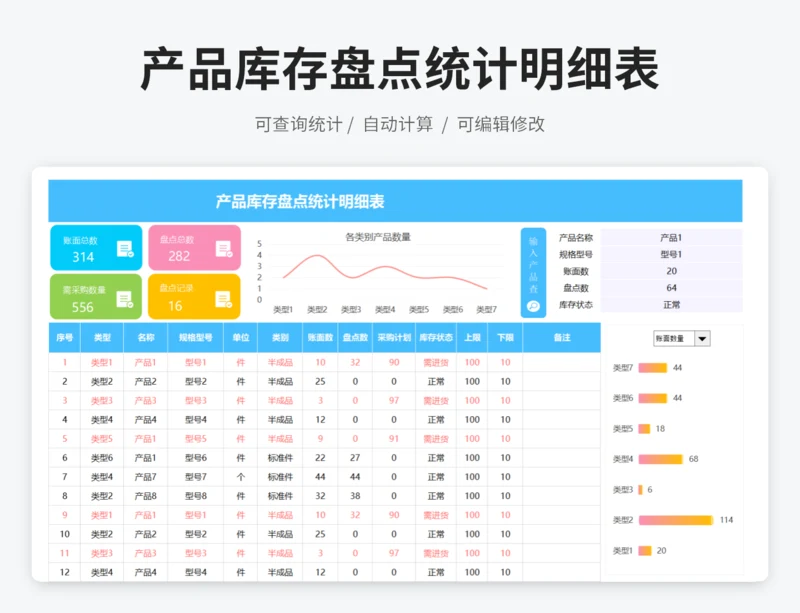Select the 序号 column header
Screen dimensions: 800x613
pyautogui.click(x=65, y=338)
